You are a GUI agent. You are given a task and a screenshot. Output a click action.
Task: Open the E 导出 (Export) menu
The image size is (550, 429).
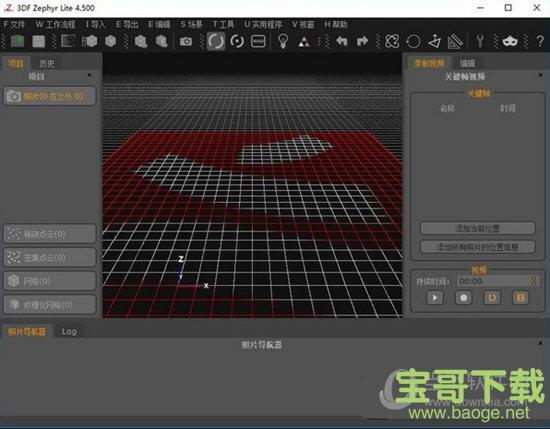[127, 24]
